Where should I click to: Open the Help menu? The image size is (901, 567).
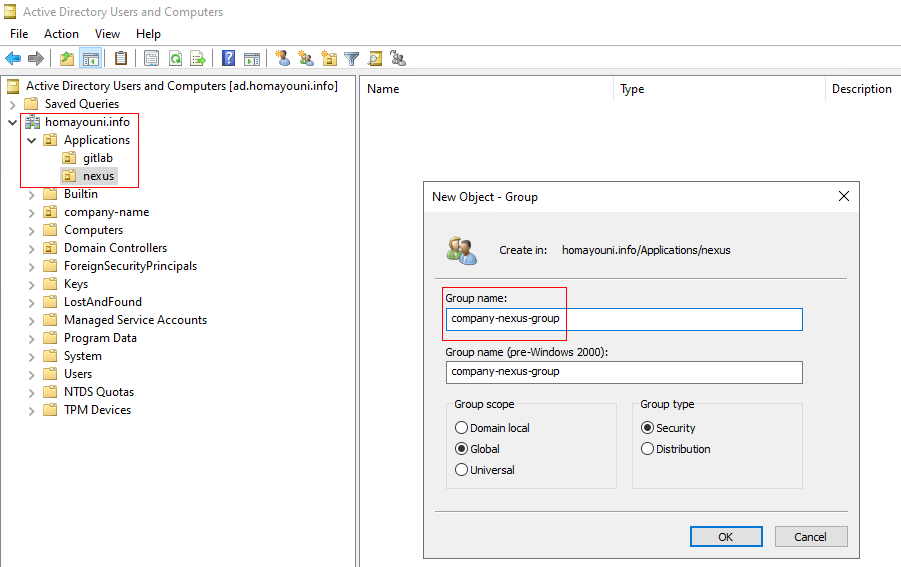click(148, 34)
